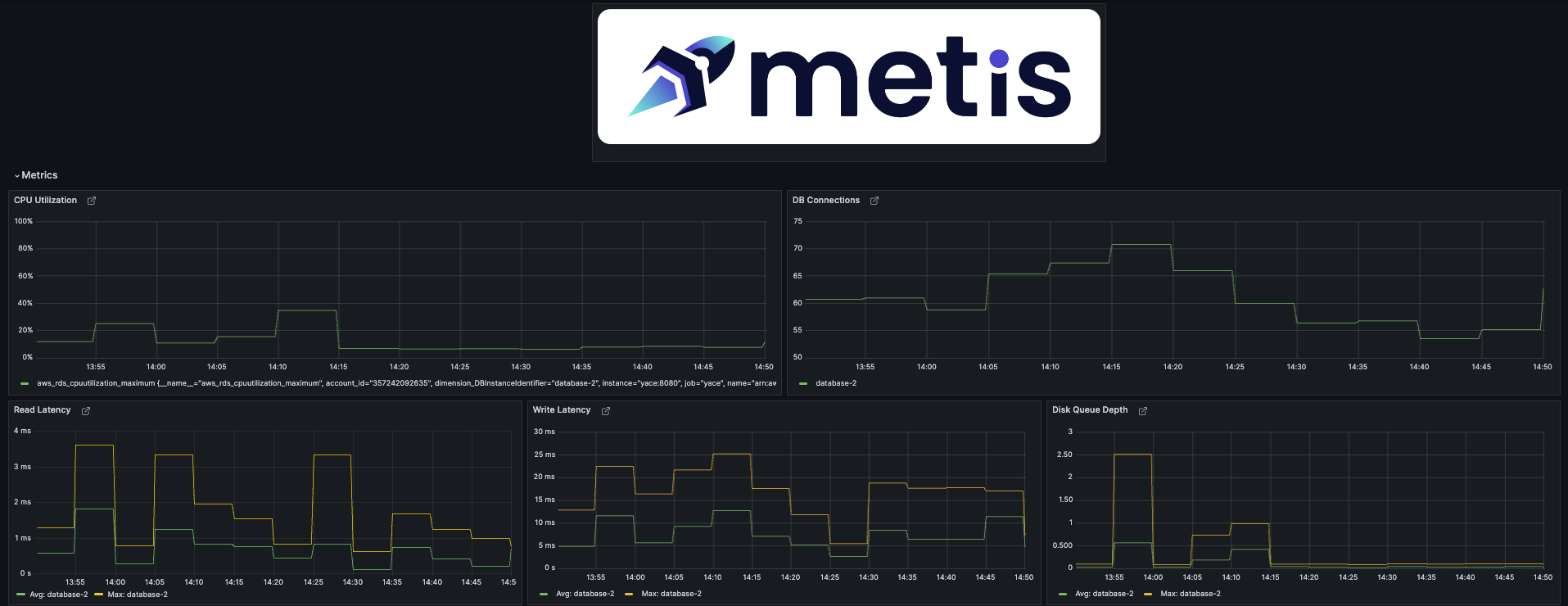
Task: Toggle Max: database-2 label in Read Latency legend
Action: [138, 595]
